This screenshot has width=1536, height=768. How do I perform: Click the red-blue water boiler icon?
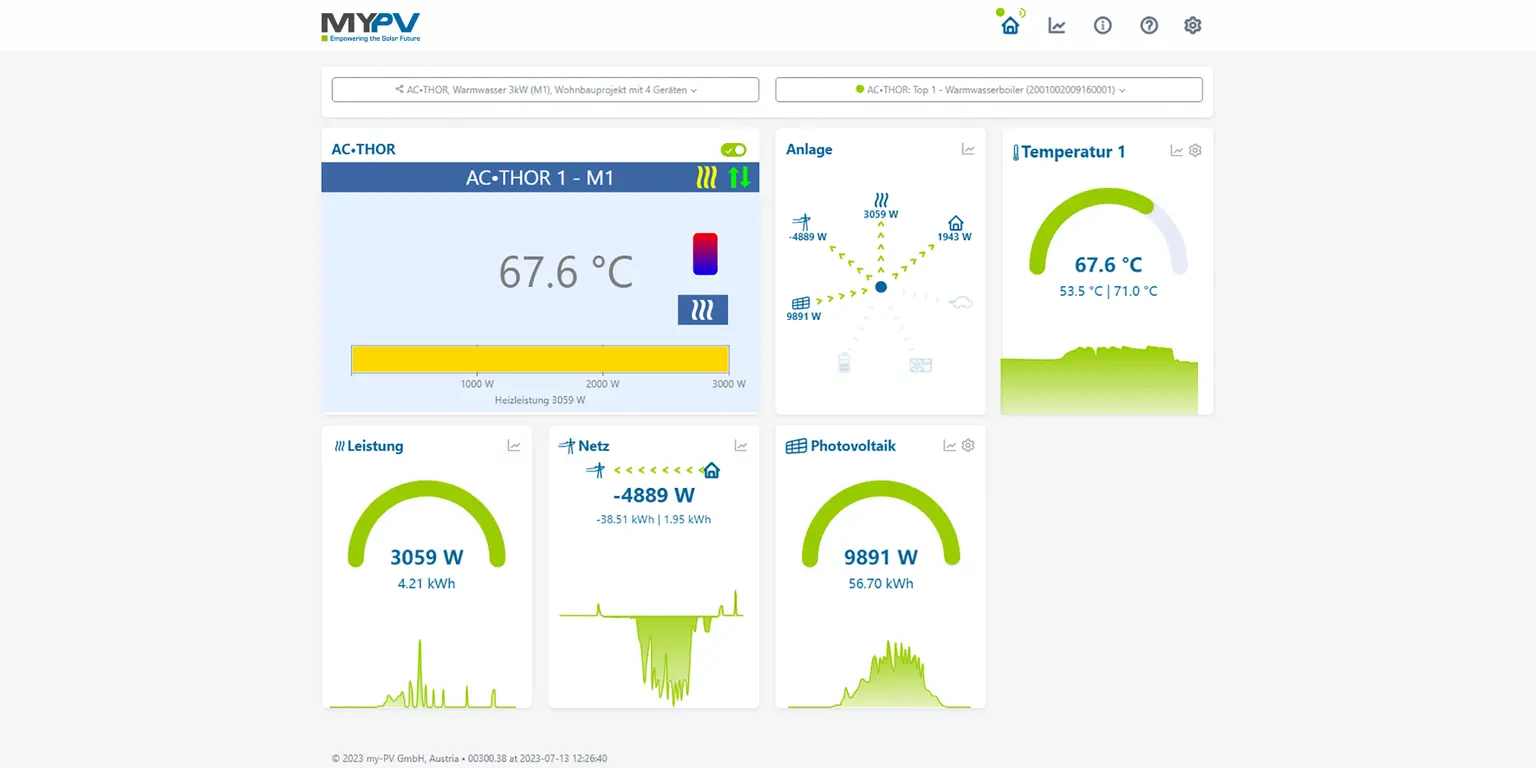[x=705, y=254]
